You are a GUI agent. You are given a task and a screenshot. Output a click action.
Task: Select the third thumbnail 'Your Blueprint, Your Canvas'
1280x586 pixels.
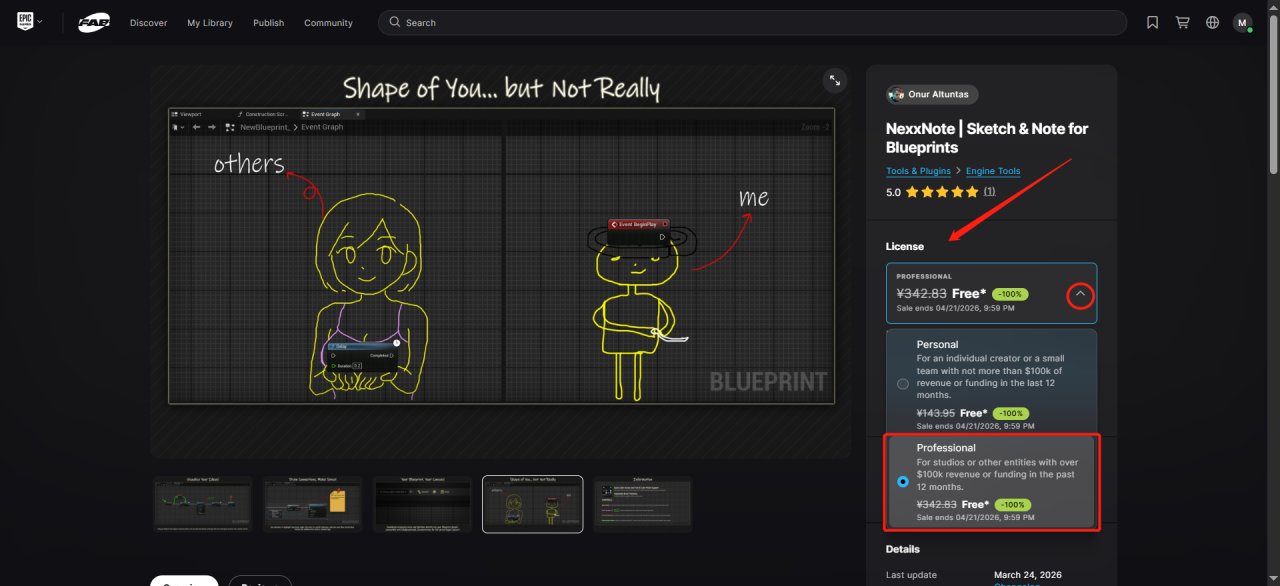423,504
